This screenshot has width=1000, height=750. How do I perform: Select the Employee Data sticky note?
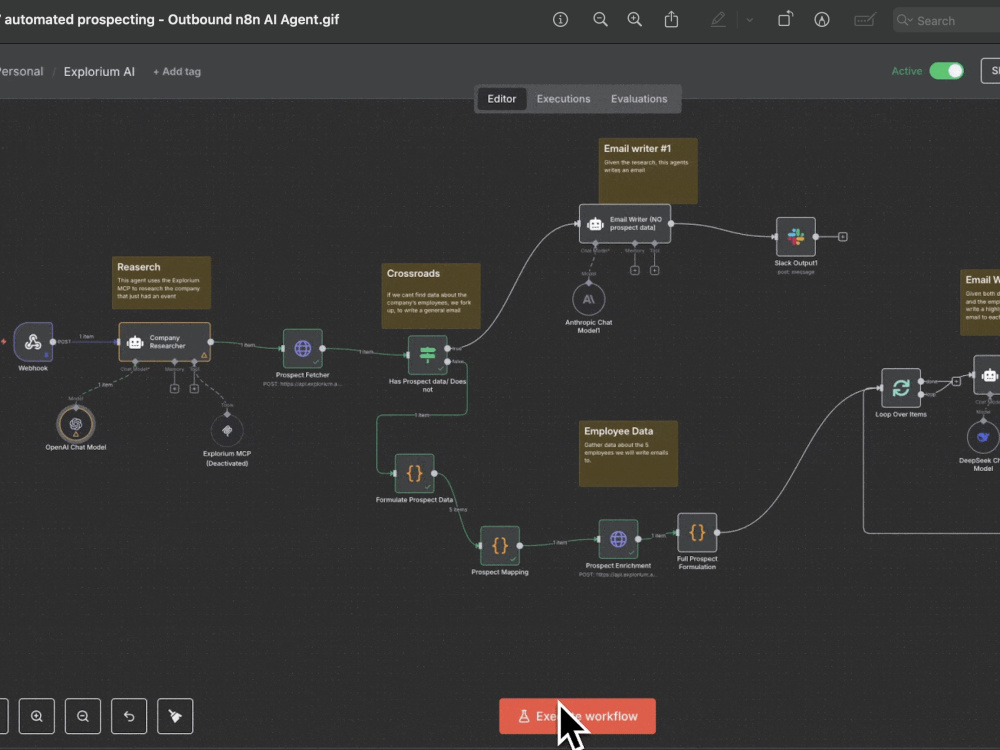(x=628, y=453)
